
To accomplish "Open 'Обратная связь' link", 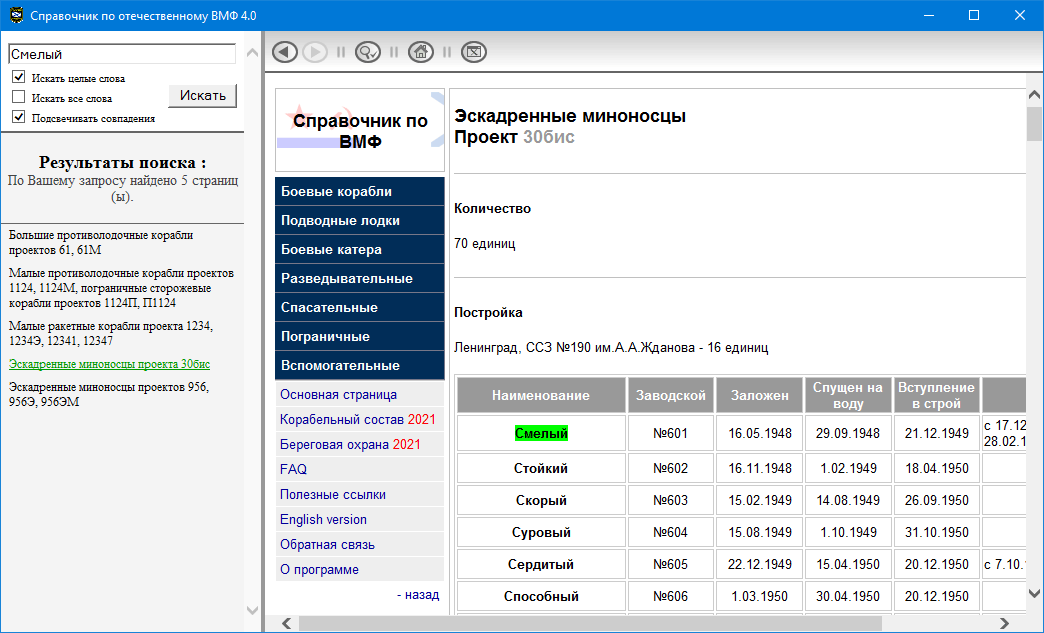I will point(327,544).
